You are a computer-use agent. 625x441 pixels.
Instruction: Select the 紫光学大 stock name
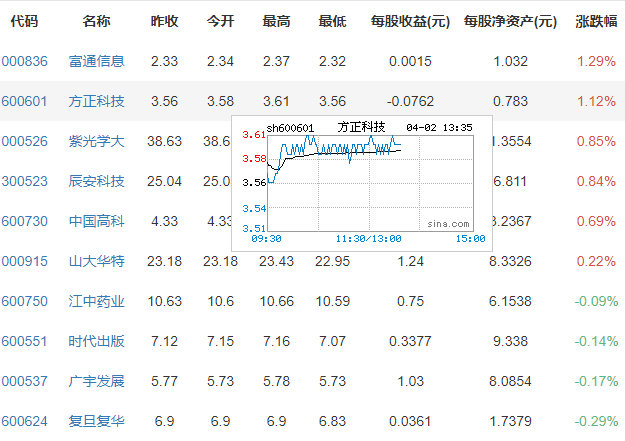(x=96, y=141)
